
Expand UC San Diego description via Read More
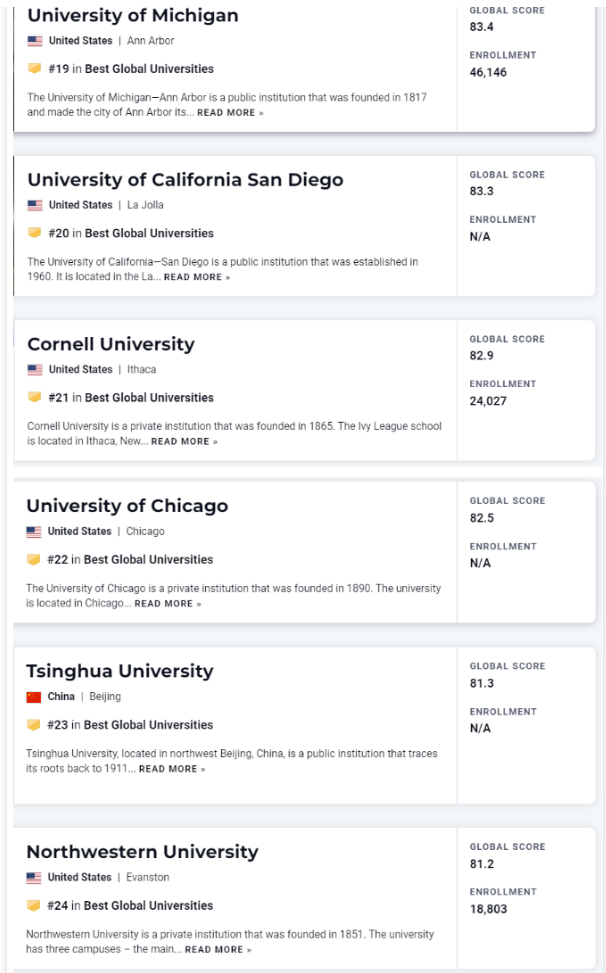pos(197,277)
